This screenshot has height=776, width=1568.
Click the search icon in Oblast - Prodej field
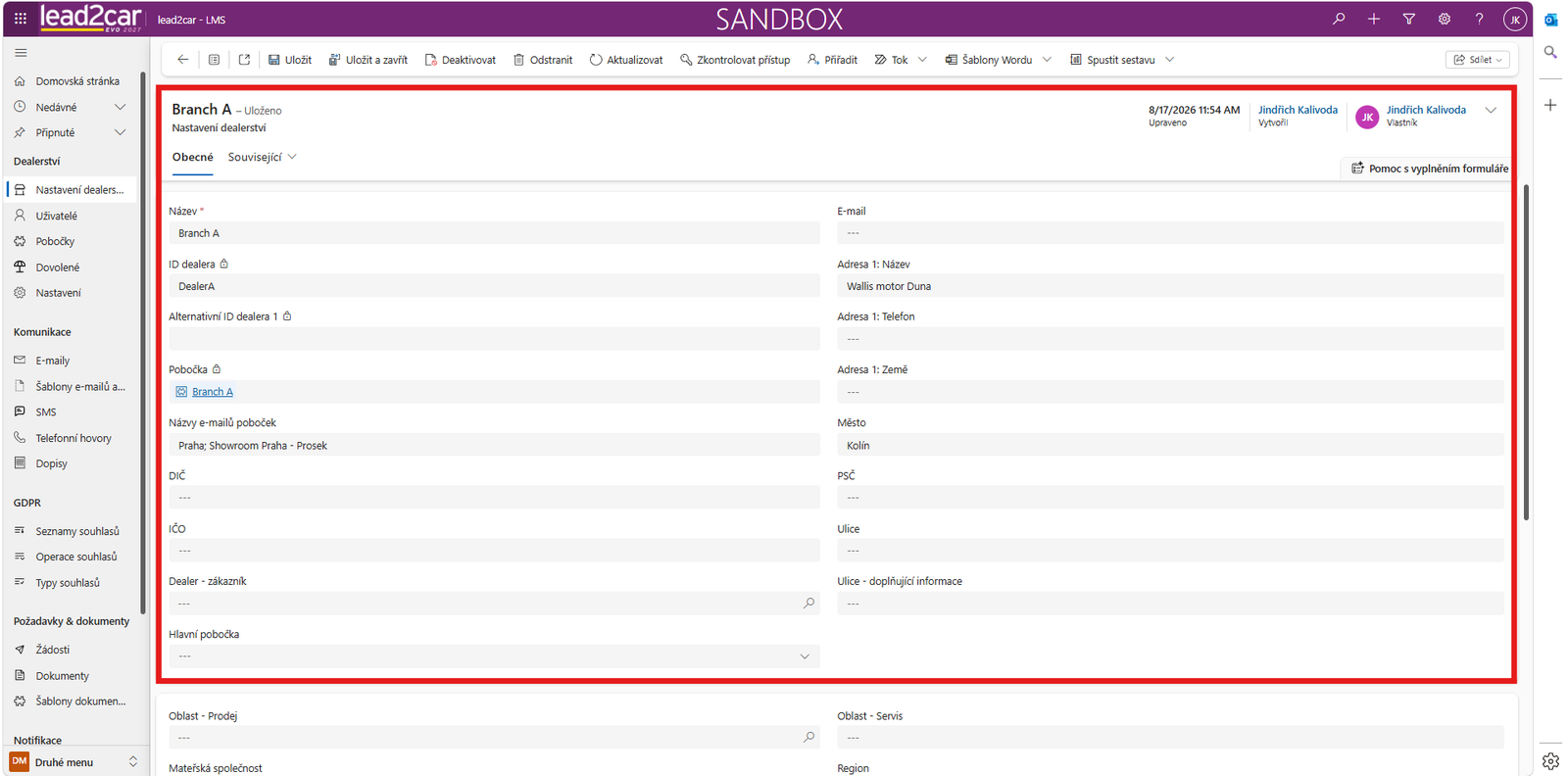pos(808,738)
